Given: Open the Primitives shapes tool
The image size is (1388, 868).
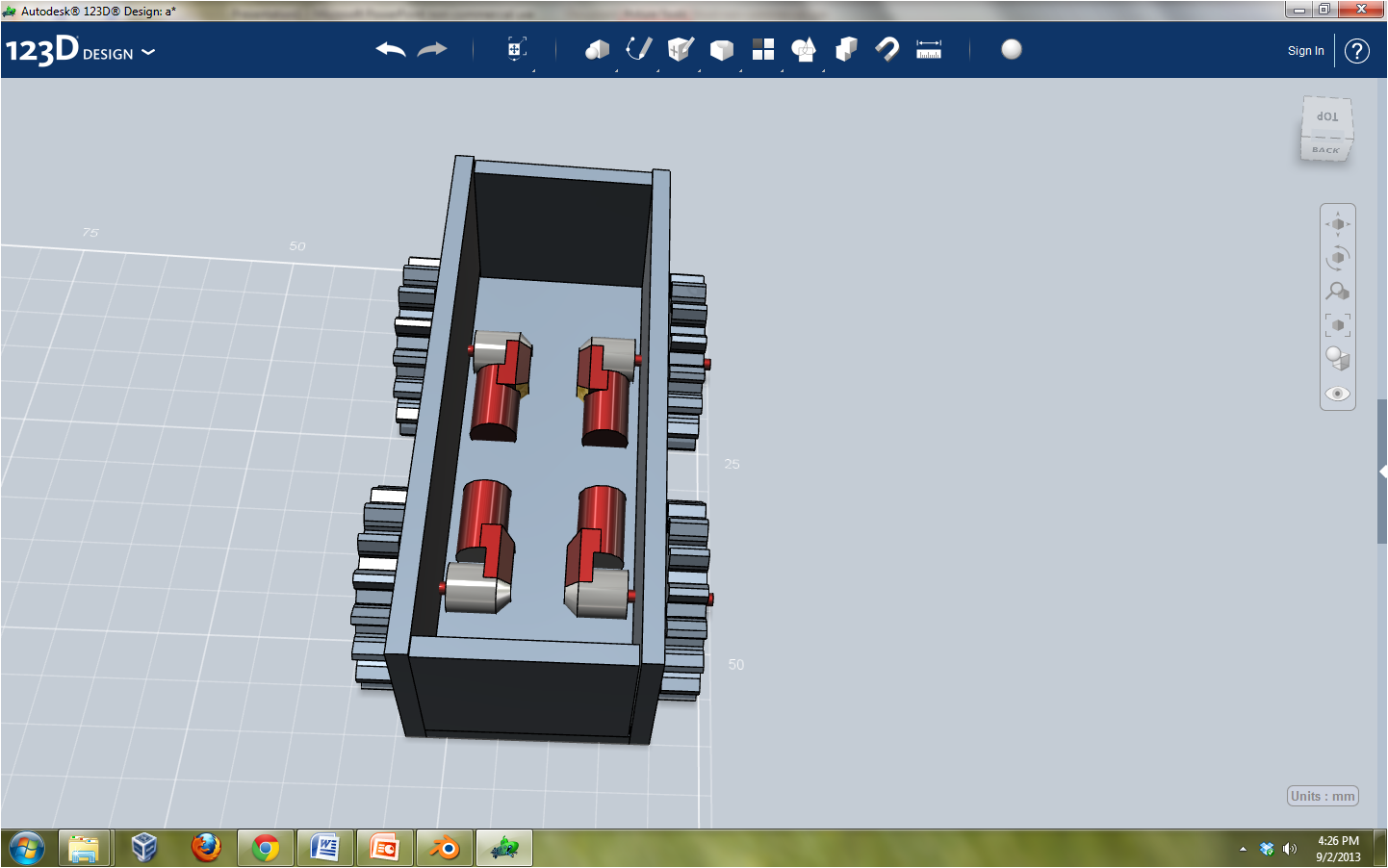Looking at the screenshot, I should [x=597, y=49].
